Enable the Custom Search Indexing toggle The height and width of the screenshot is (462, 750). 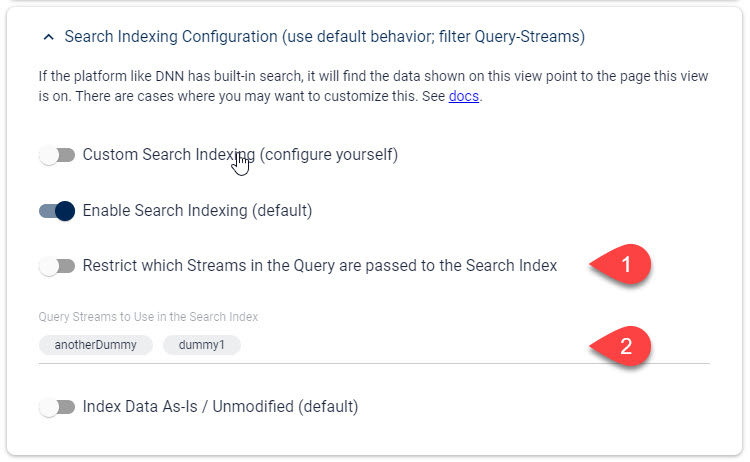[57, 155]
